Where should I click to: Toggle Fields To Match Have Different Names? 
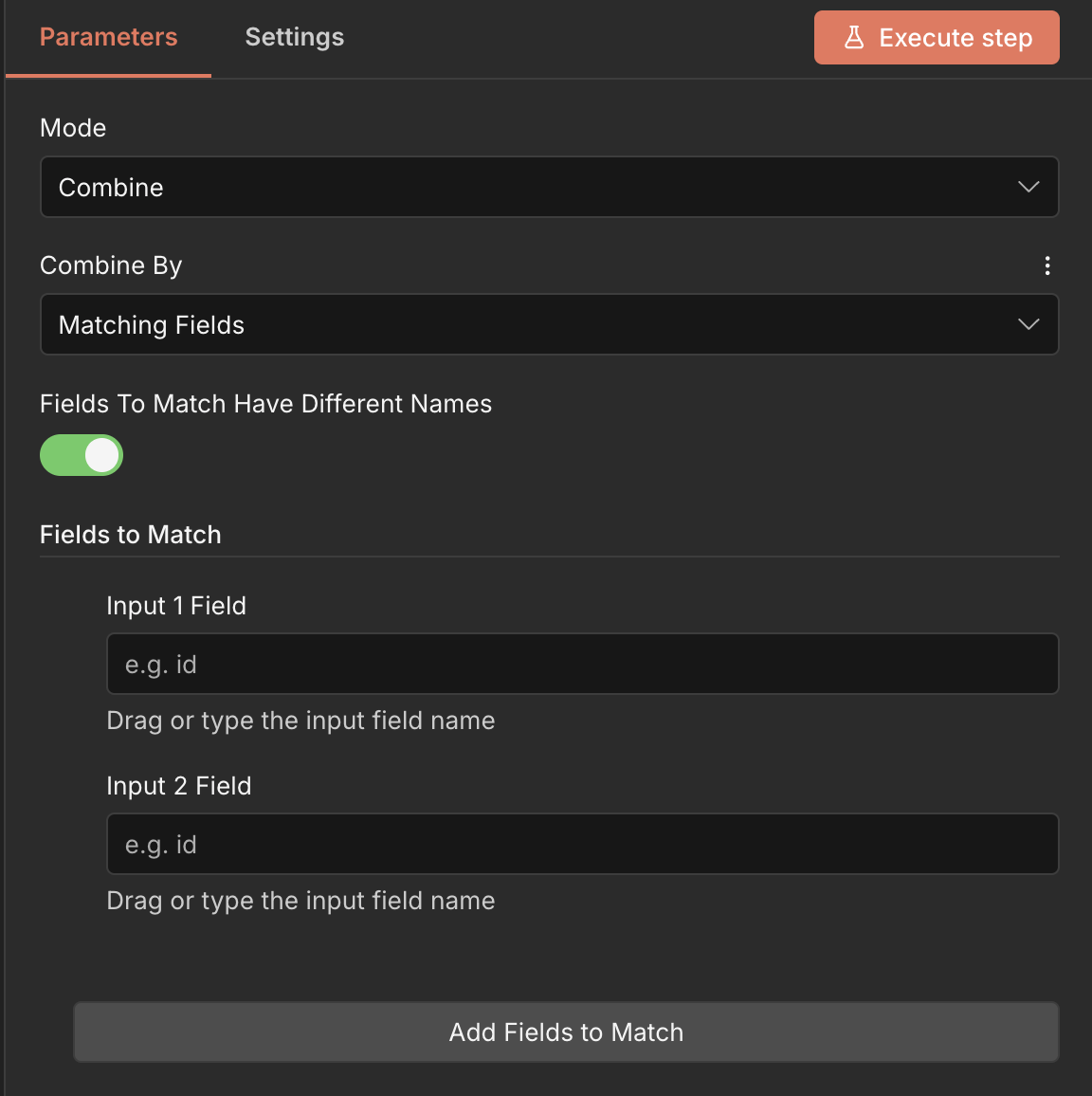(82, 455)
